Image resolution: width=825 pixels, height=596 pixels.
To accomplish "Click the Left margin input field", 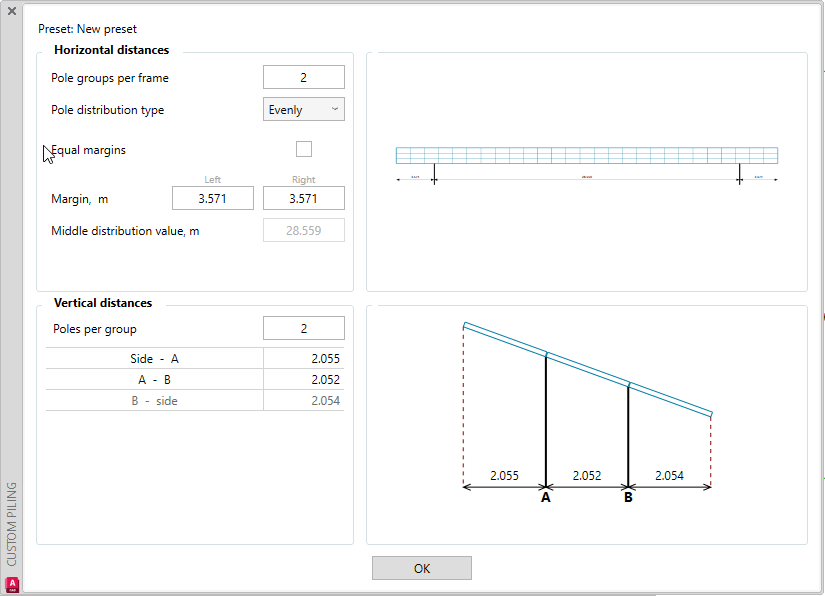I will [212, 199].
